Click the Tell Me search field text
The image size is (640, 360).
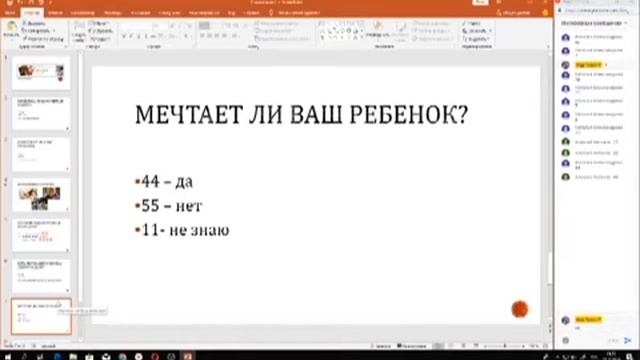pos(298,13)
